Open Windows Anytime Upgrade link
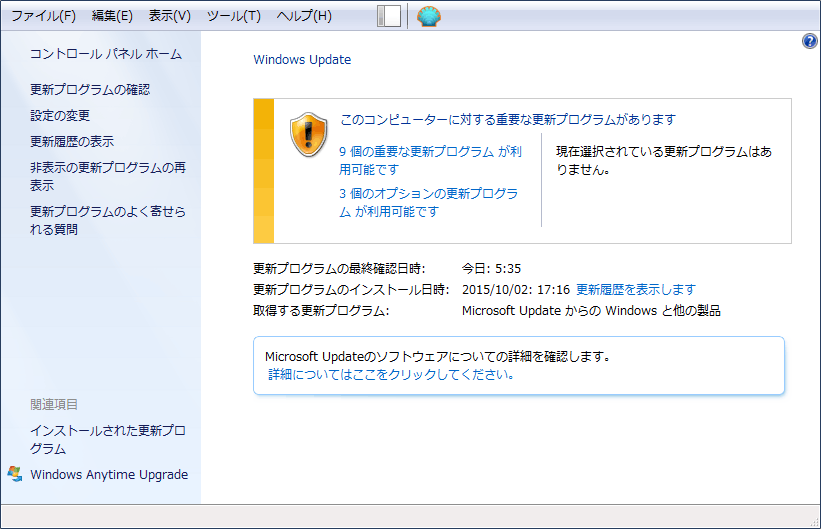 click(x=109, y=475)
